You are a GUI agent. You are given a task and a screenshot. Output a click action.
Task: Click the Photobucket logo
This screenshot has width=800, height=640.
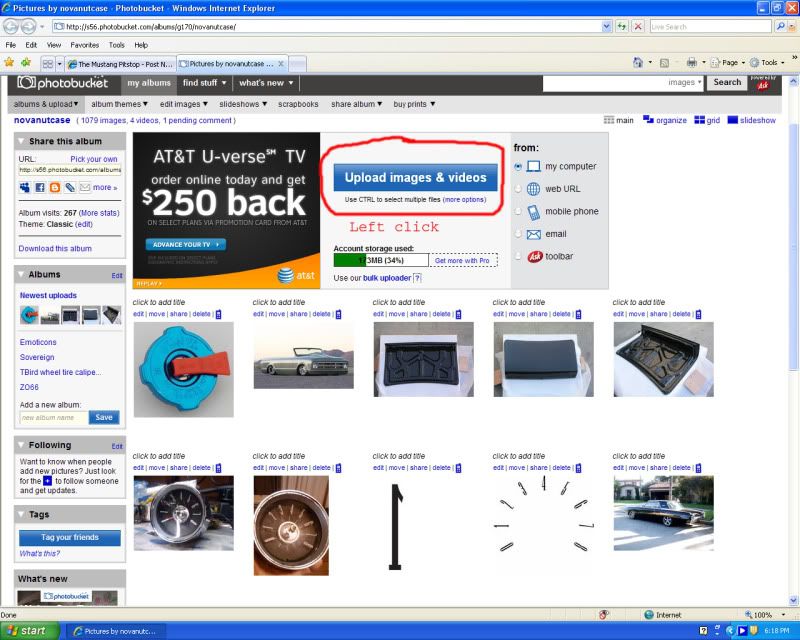tap(62, 83)
